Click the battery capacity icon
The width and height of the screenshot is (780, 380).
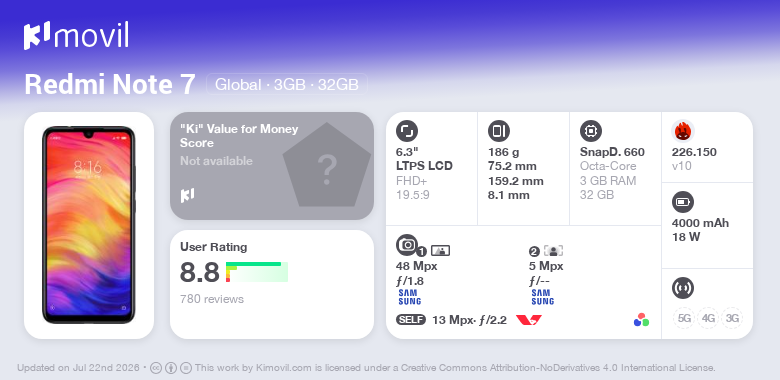683,202
